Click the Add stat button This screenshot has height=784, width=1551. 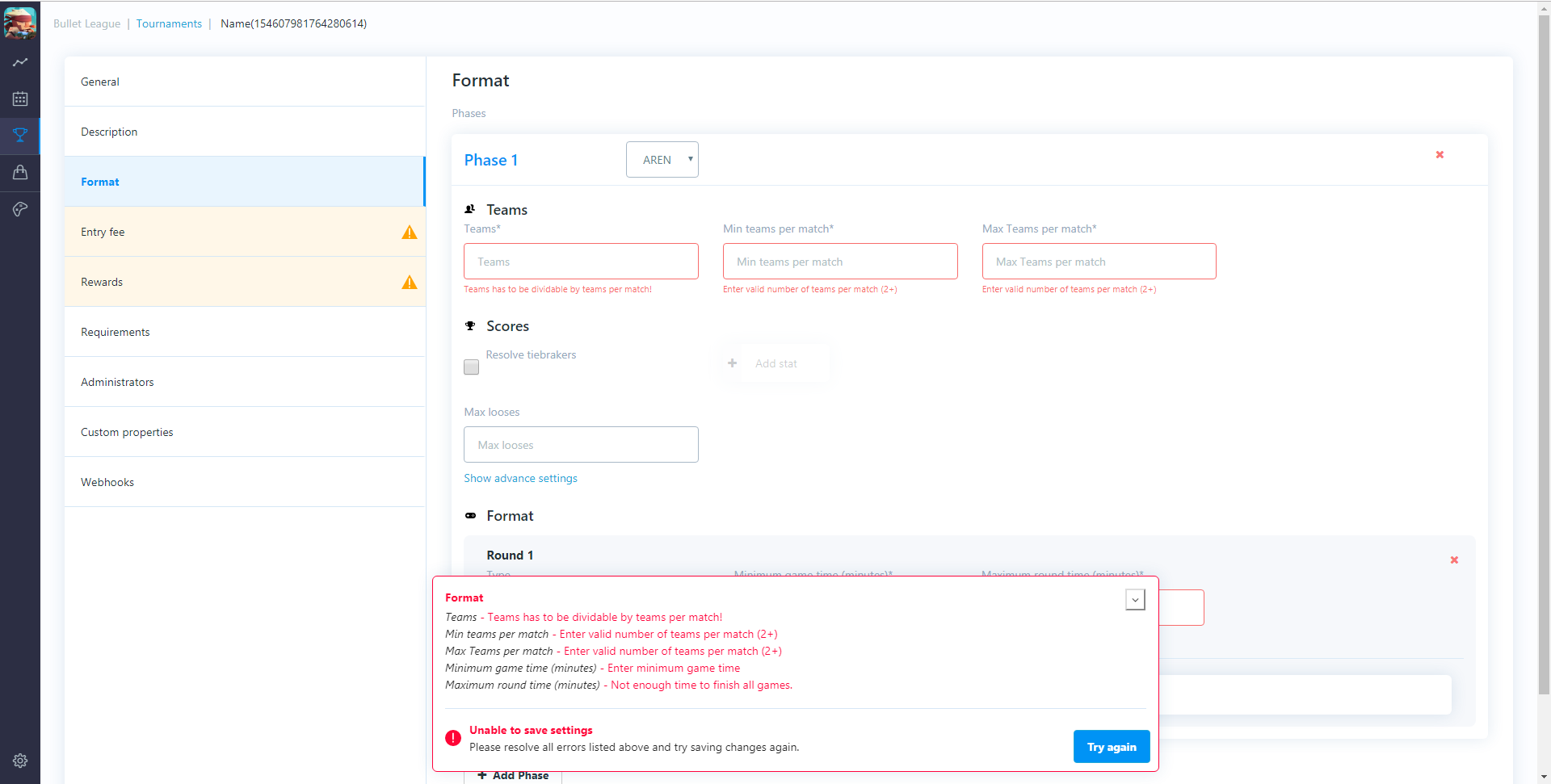[776, 363]
